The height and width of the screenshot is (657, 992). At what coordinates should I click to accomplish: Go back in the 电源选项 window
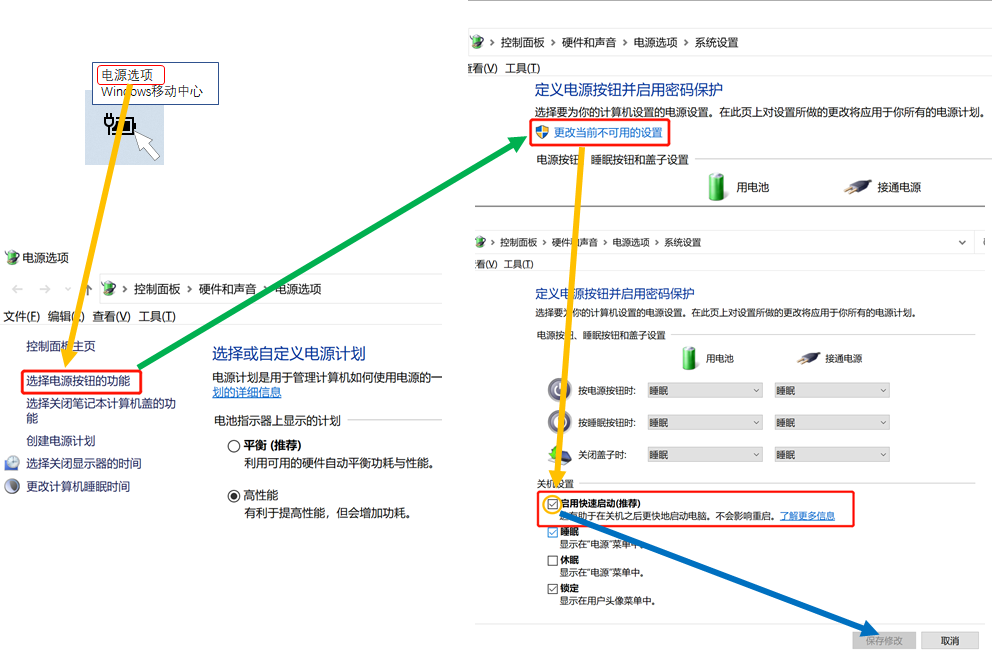pos(18,289)
